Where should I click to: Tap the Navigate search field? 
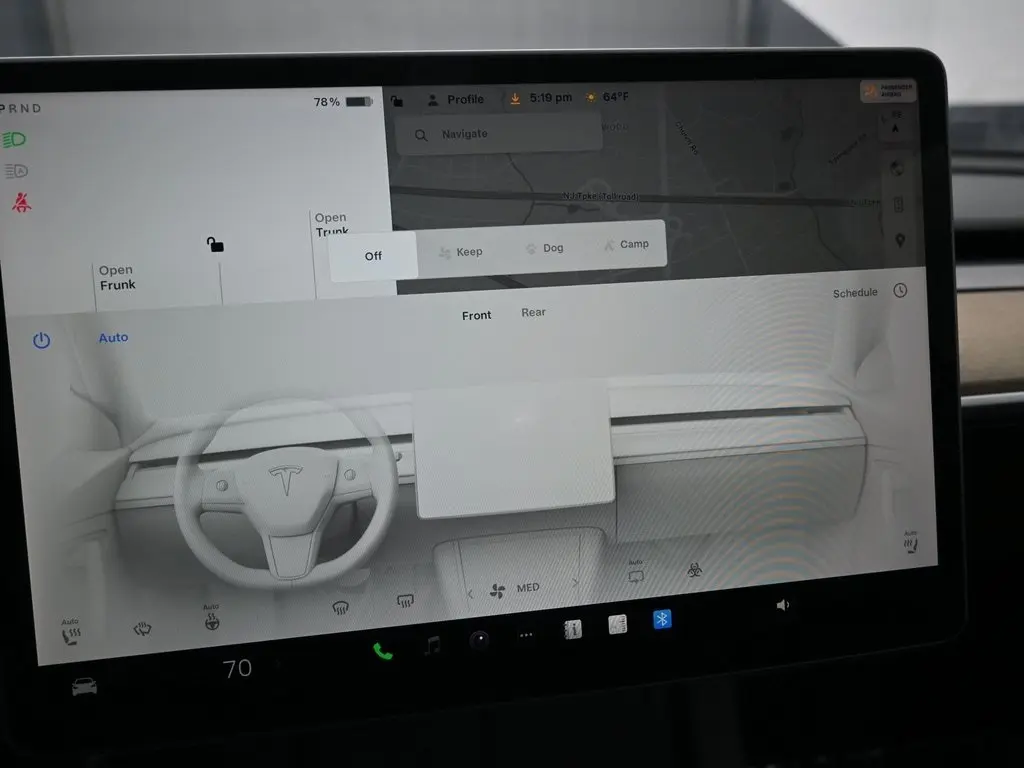(x=499, y=134)
